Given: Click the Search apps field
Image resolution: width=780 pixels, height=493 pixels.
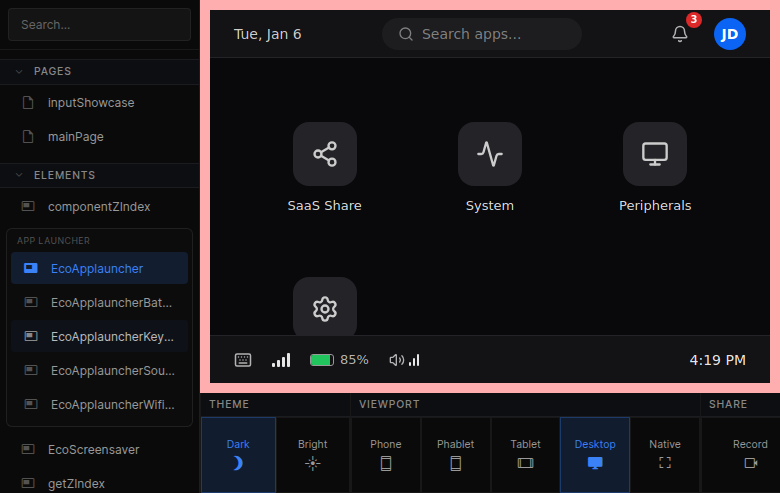Looking at the screenshot, I should [x=482, y=34].
